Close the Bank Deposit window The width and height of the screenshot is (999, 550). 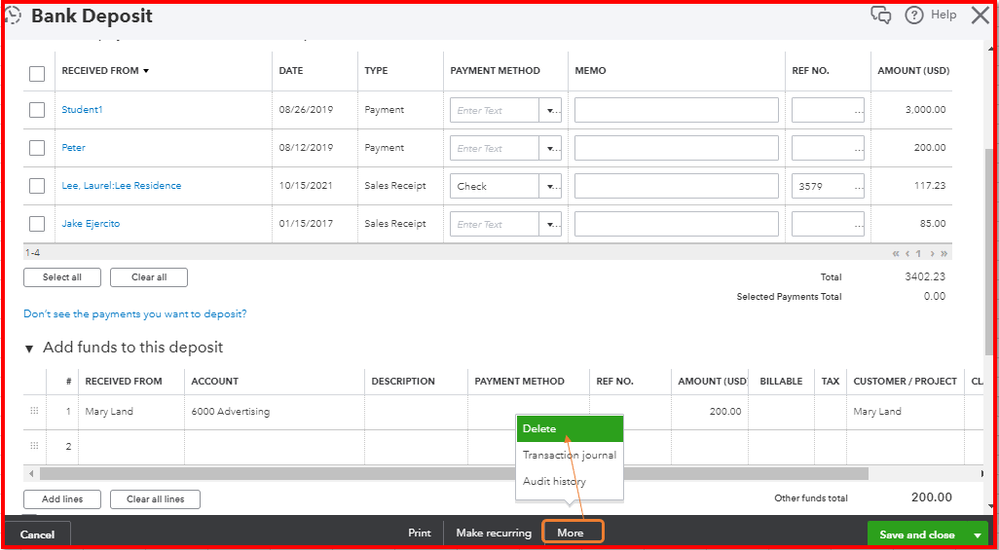pos(980,15)
